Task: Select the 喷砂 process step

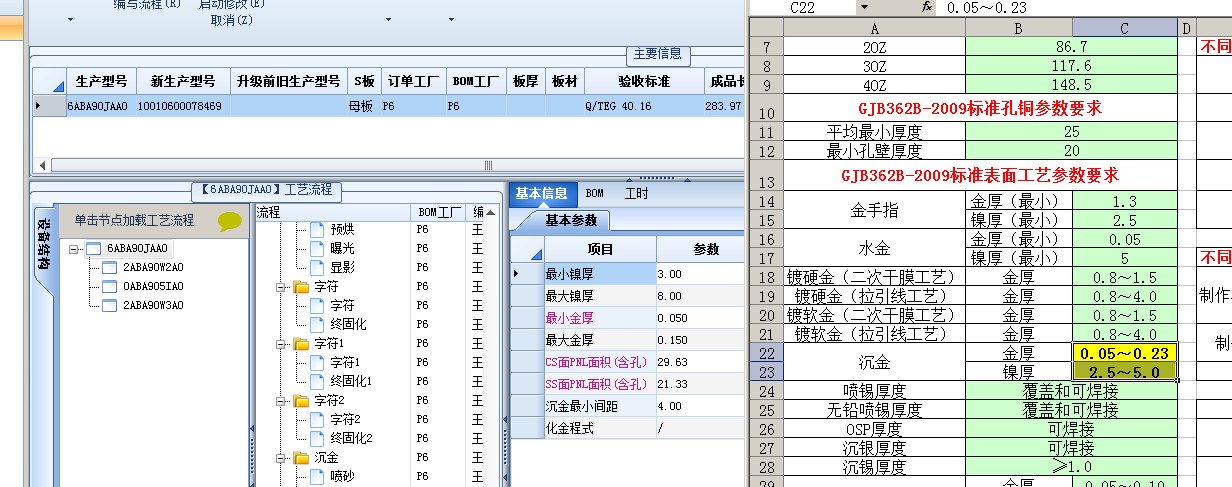Action: pos(342,477)
